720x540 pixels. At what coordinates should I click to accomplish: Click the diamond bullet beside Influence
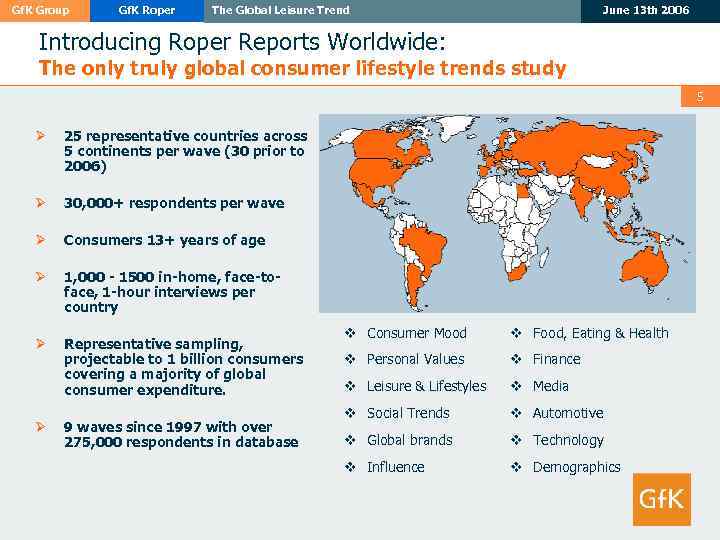click(x=350, y=467)
